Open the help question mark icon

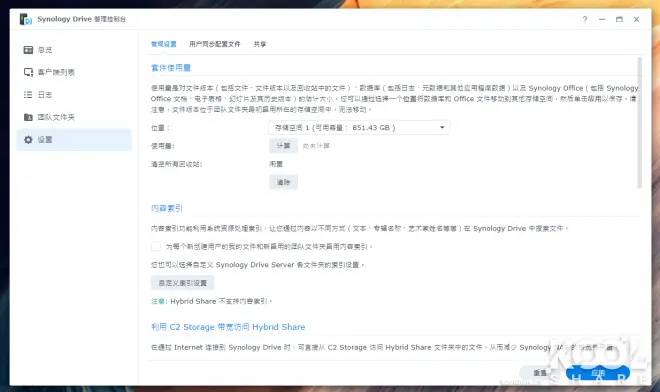point(585,19)
